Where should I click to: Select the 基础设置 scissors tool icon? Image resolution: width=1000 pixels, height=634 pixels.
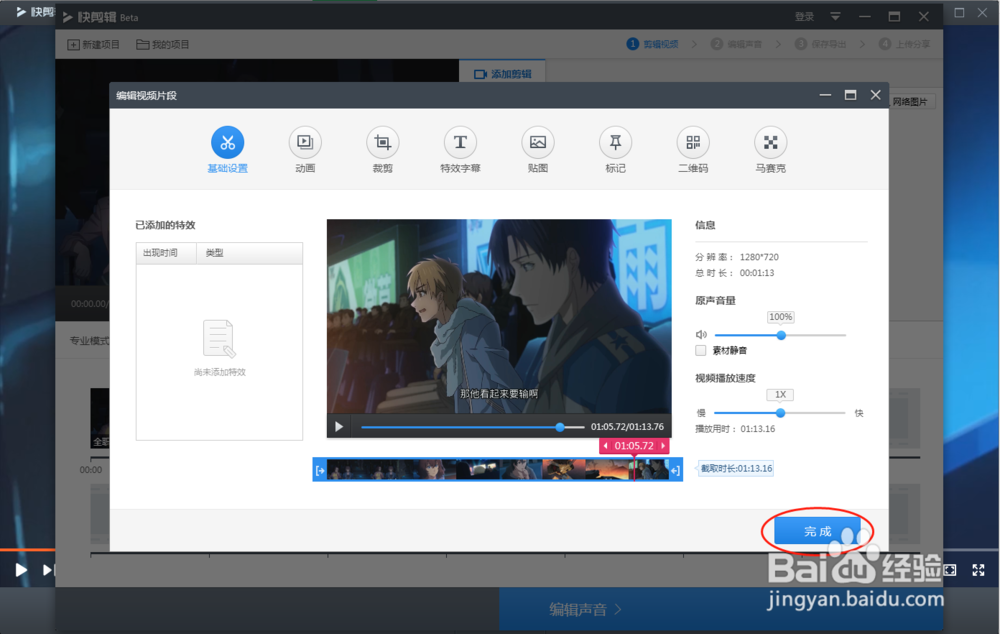tap(228, 142)
